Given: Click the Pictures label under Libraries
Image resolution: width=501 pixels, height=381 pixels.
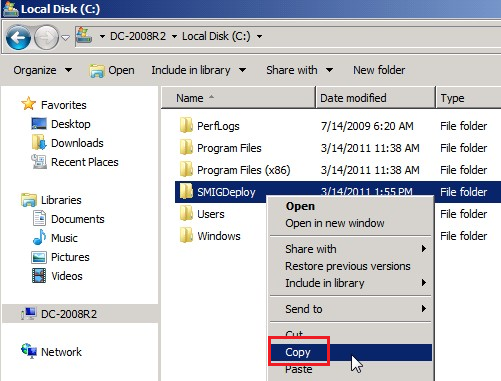Looking at the screenshot, I should 70,257.
